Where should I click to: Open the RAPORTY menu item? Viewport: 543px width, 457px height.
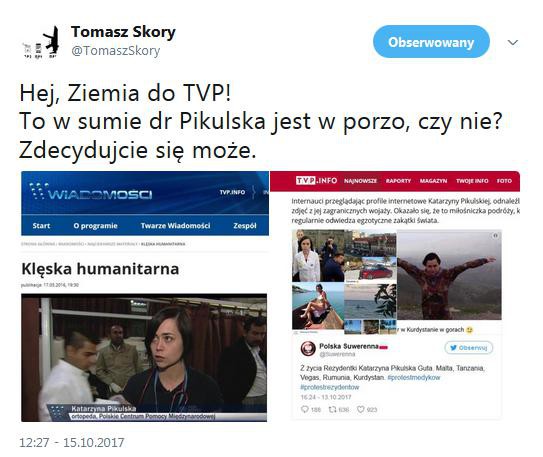pos(398,181)
